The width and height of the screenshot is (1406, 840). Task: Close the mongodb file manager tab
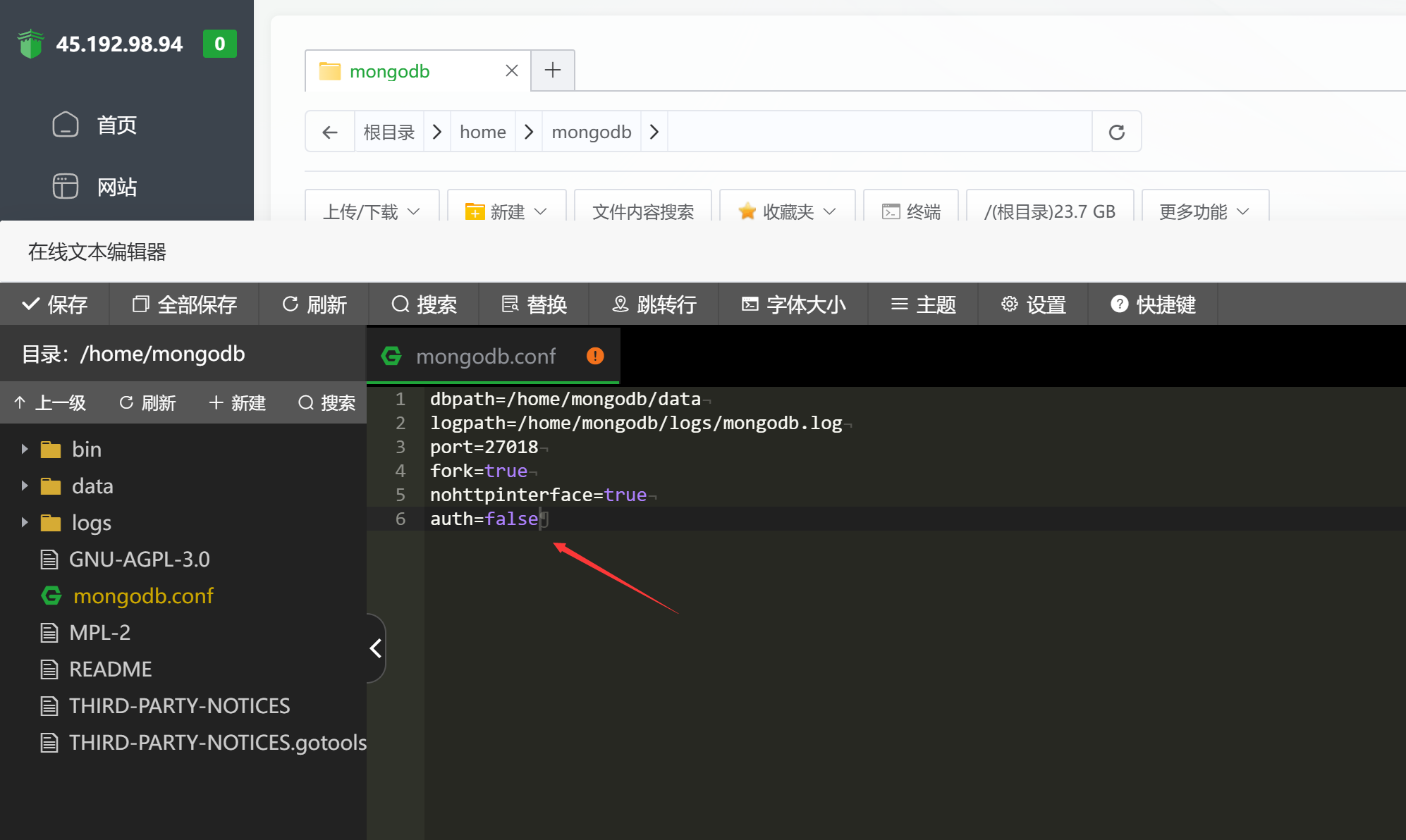click(512, 70)
